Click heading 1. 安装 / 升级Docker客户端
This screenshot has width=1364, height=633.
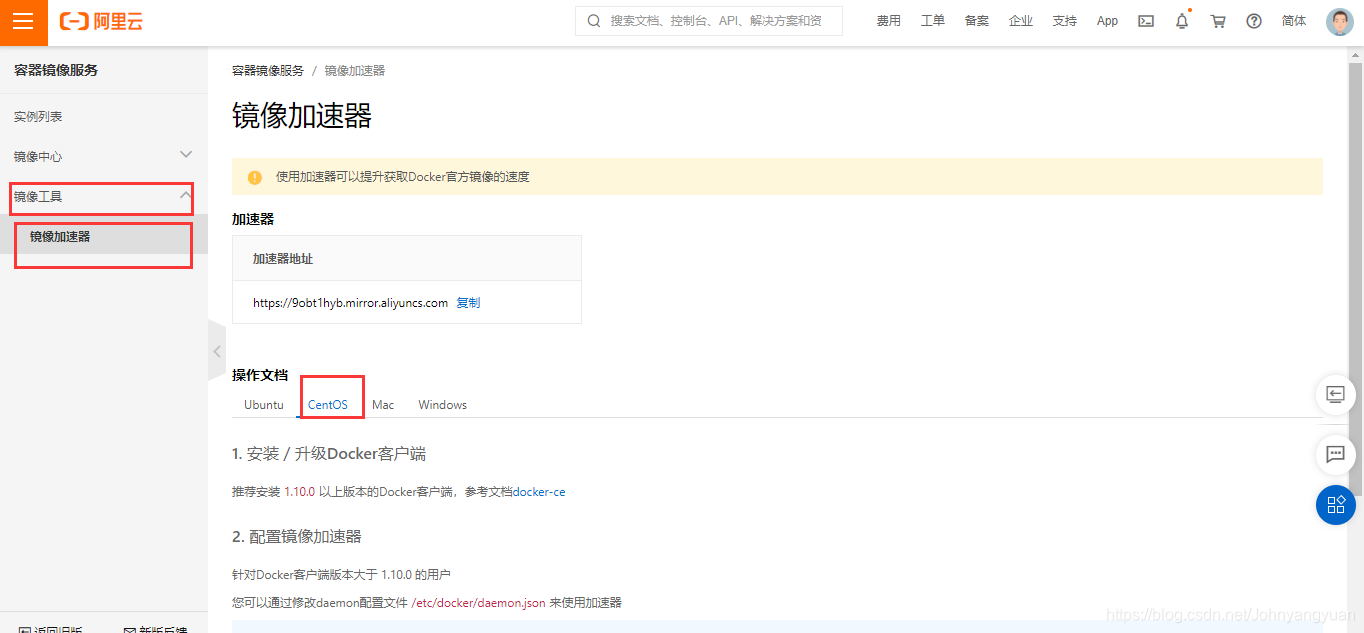tap(329, 454)
